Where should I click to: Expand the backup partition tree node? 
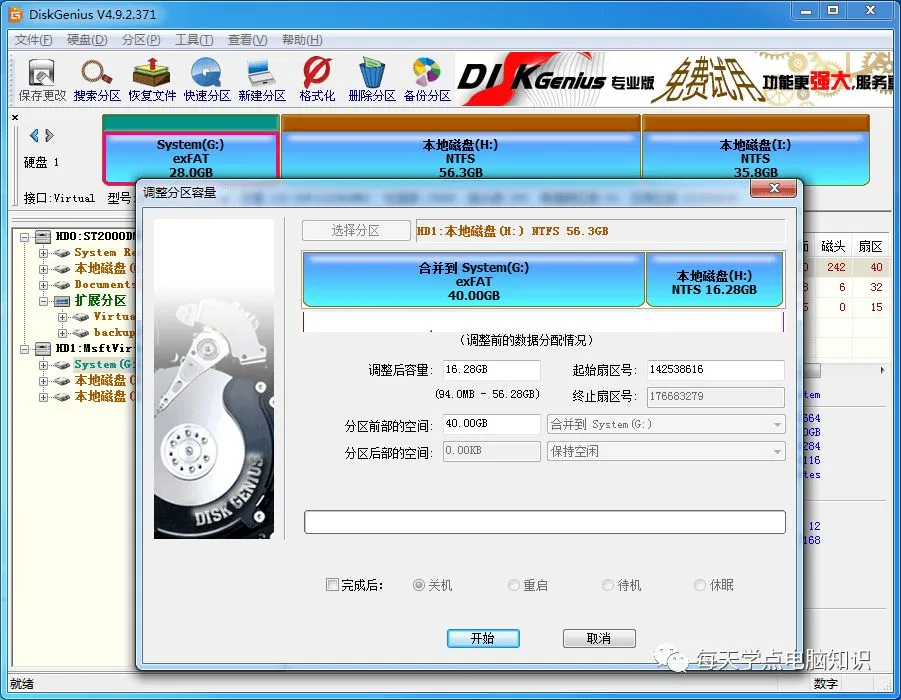(x=62, y=333)
